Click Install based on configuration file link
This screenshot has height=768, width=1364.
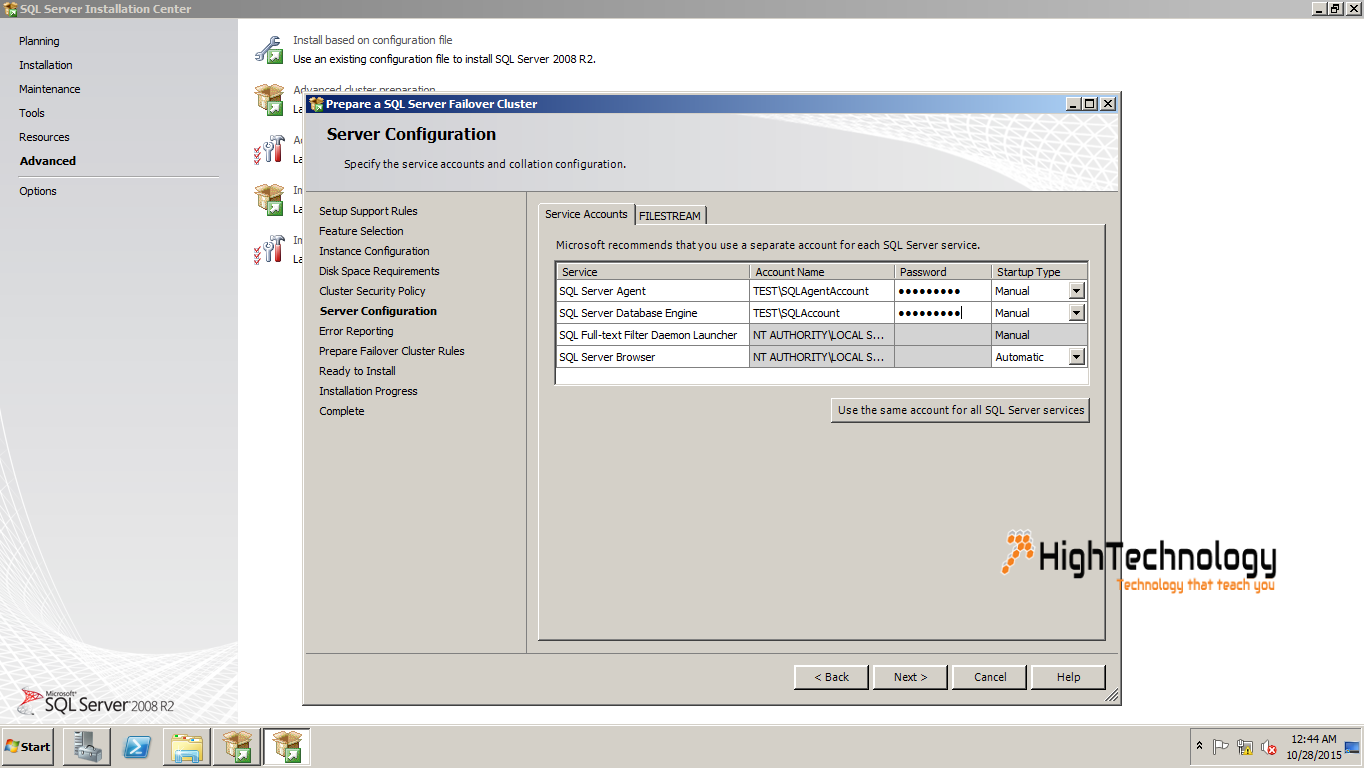[372, 40]
